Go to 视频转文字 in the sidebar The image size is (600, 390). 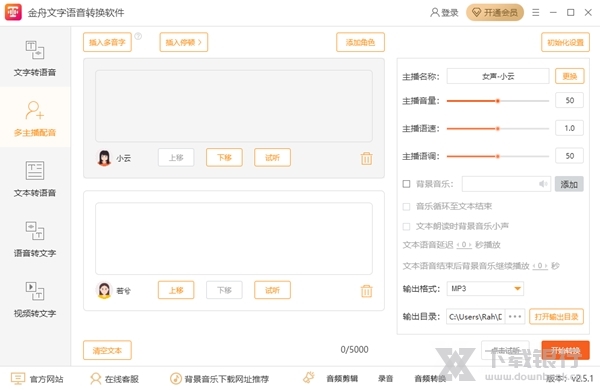(35, 299)
